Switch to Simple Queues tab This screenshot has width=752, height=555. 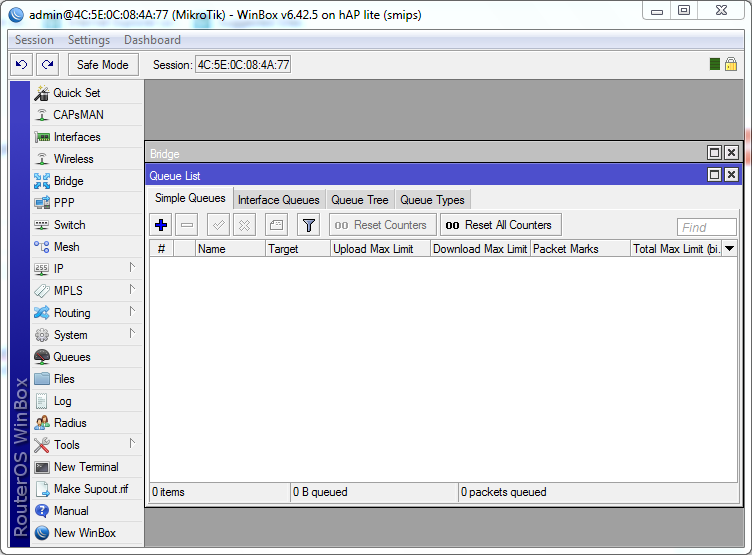[x=190, y=198]
